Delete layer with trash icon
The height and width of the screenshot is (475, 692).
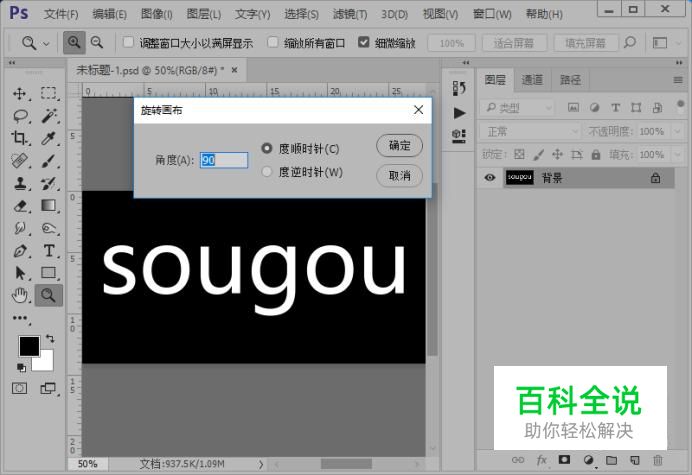coord(658,460)
